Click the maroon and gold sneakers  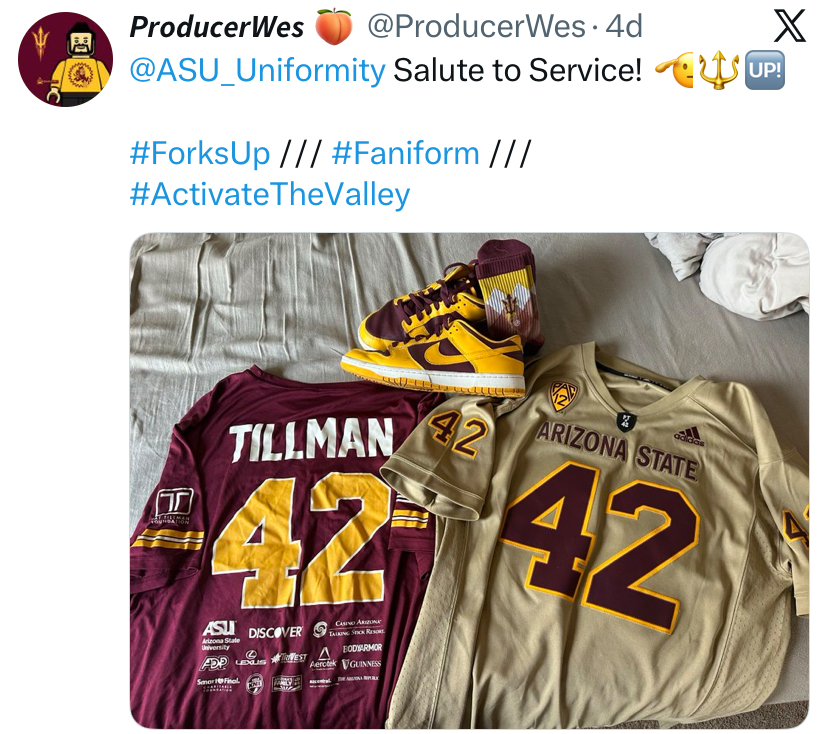point(440,335)
